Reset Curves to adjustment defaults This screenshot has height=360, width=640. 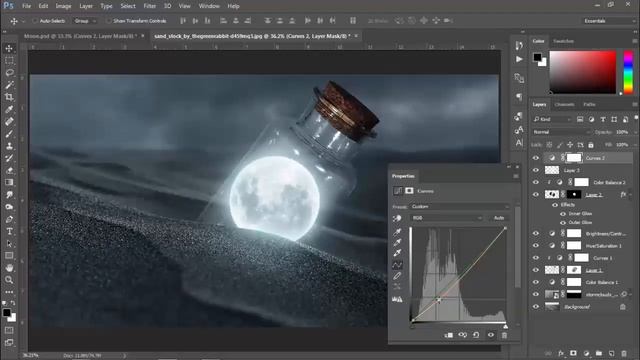point(476,335)
